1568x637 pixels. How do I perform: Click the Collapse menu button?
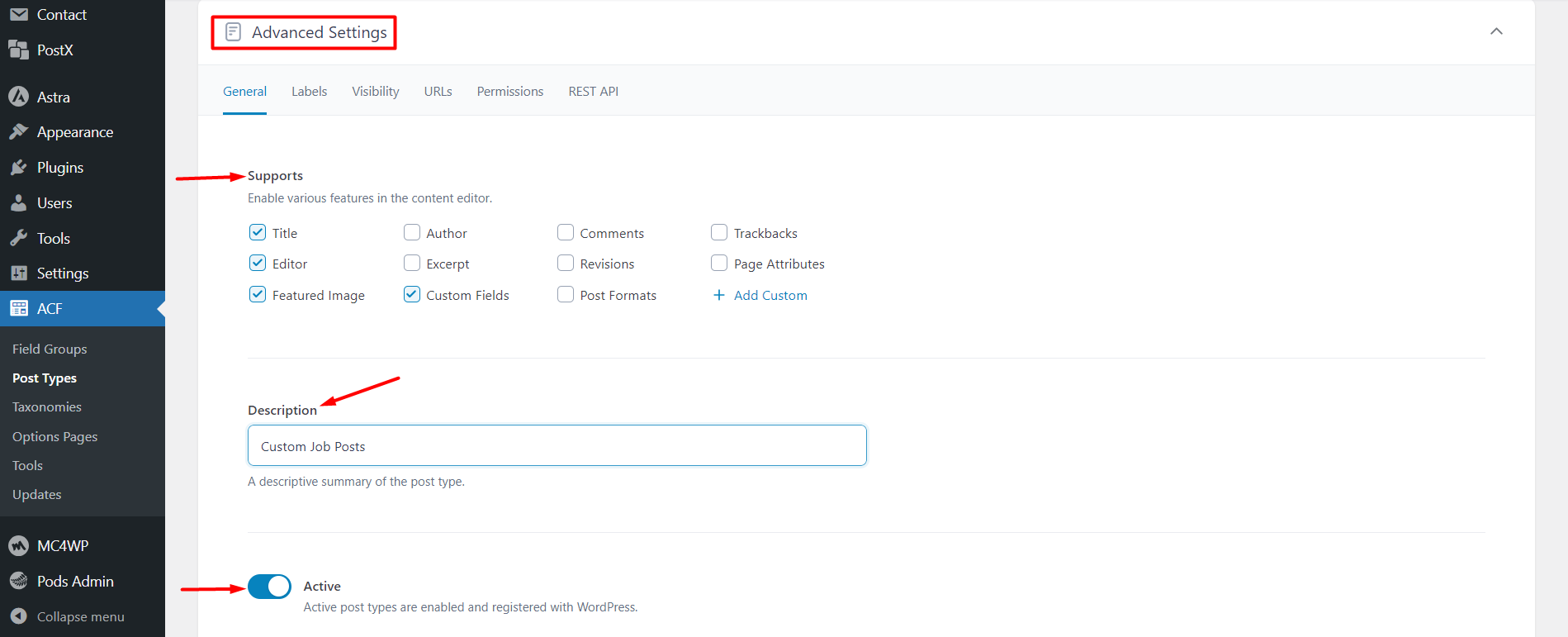coord(83,616)
